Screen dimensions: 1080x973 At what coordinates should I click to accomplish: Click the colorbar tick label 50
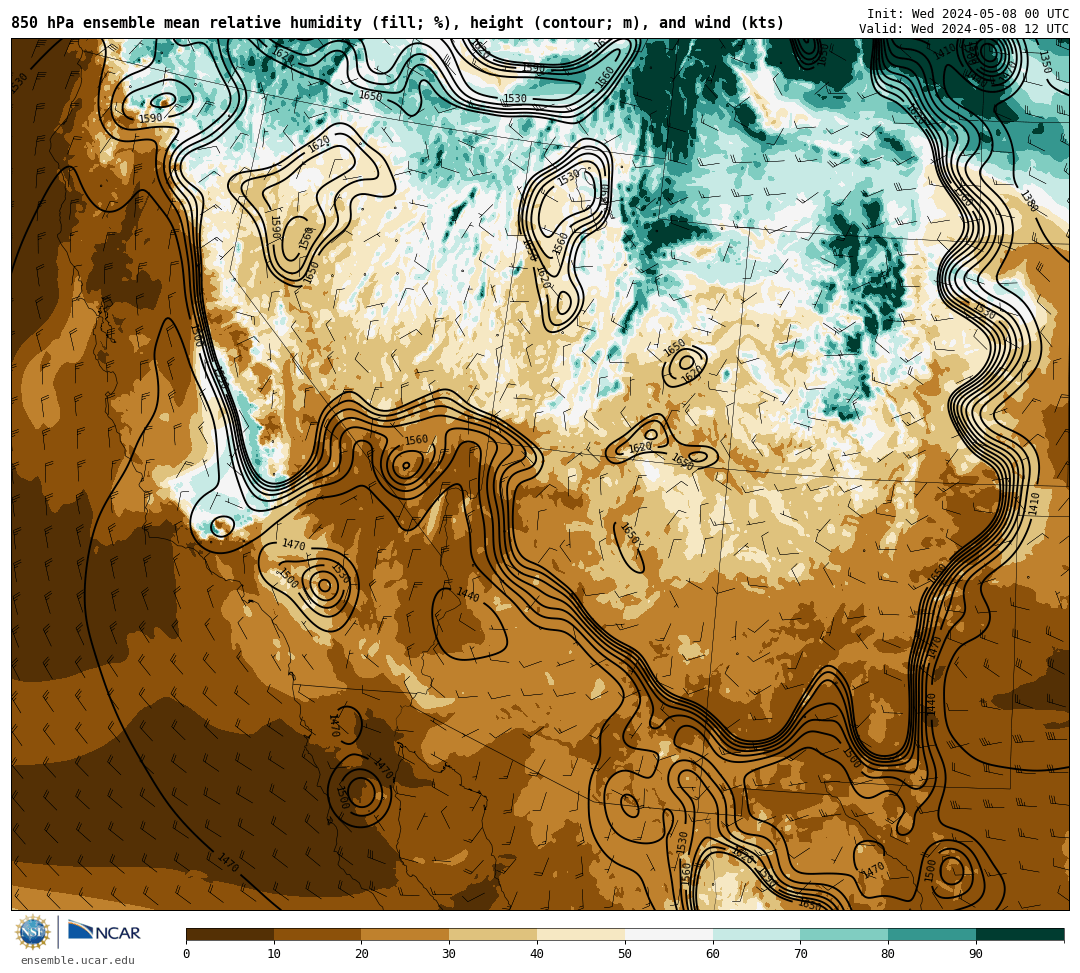625,954
